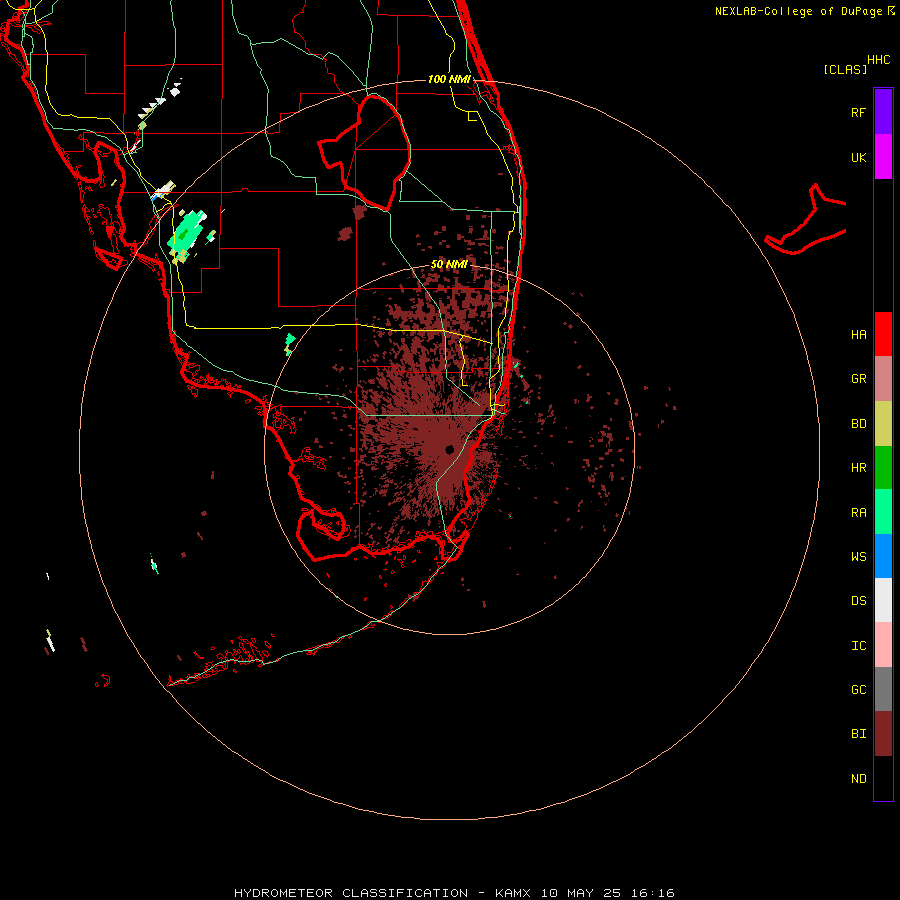Click the "50 NMI" range ring label
Viewport: 900px width, 900px height.
click(449, 264)
